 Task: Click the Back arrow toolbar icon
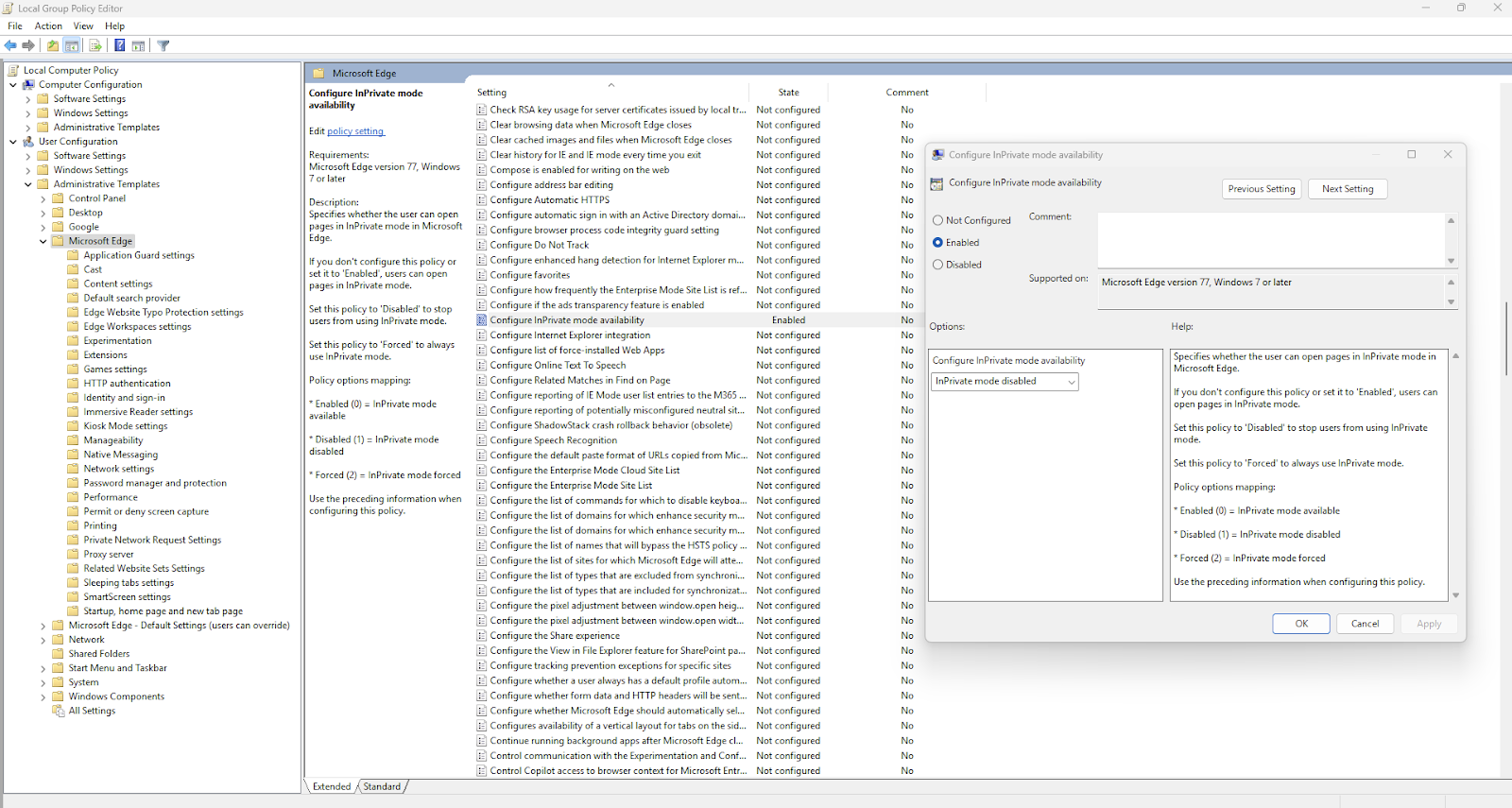[10, 45]
